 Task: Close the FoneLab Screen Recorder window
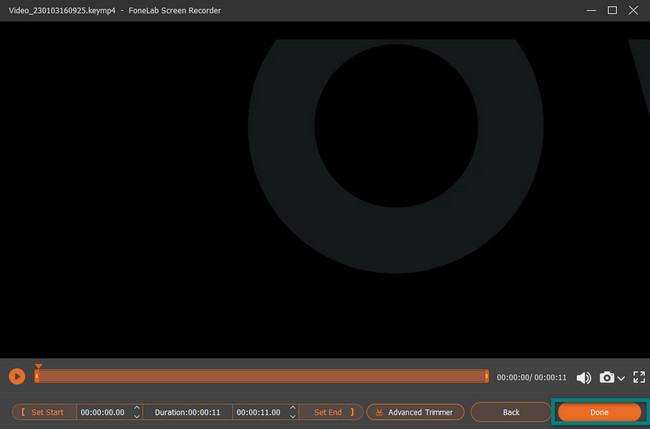[x=633, y=10]
